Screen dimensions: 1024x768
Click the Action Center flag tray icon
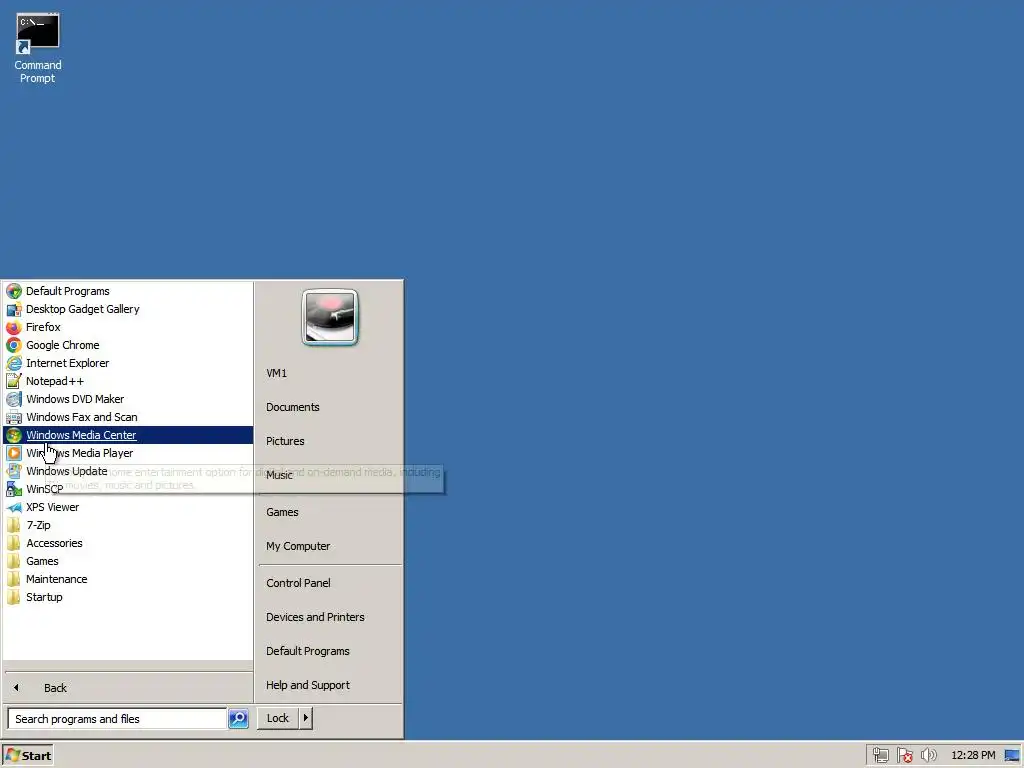[904, 755]
